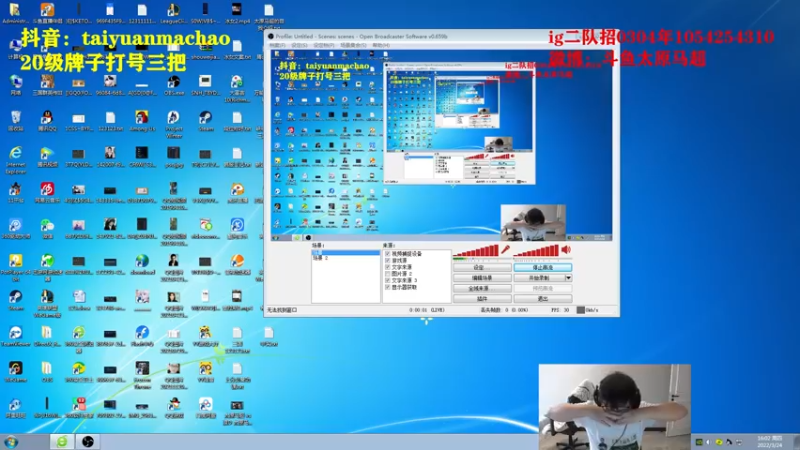Viewport: 800px width, 450px height.
Task: Launch Tencent QQ penguin shortcut
Action: [x=47, y=121]
